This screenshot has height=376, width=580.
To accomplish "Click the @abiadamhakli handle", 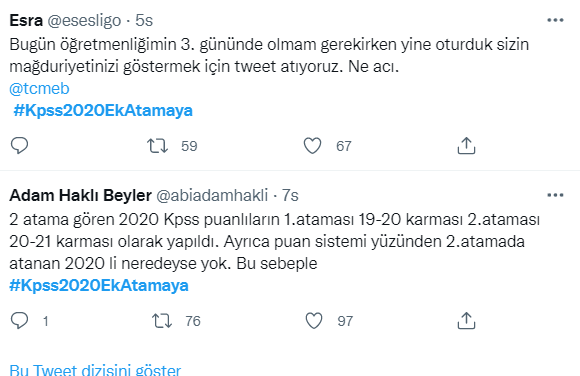I will coord(212,195).
